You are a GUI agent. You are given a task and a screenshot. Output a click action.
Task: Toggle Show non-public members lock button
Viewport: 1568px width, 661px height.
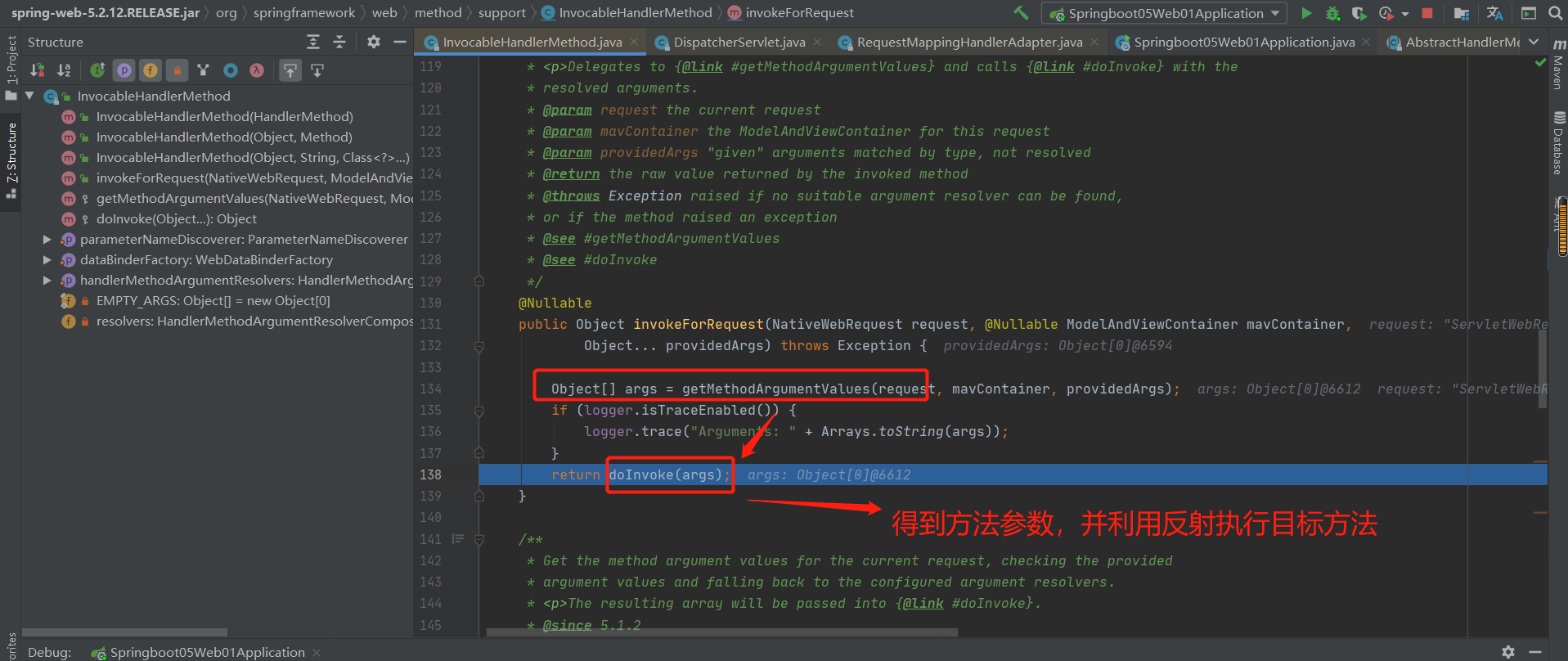coord(177,70)
